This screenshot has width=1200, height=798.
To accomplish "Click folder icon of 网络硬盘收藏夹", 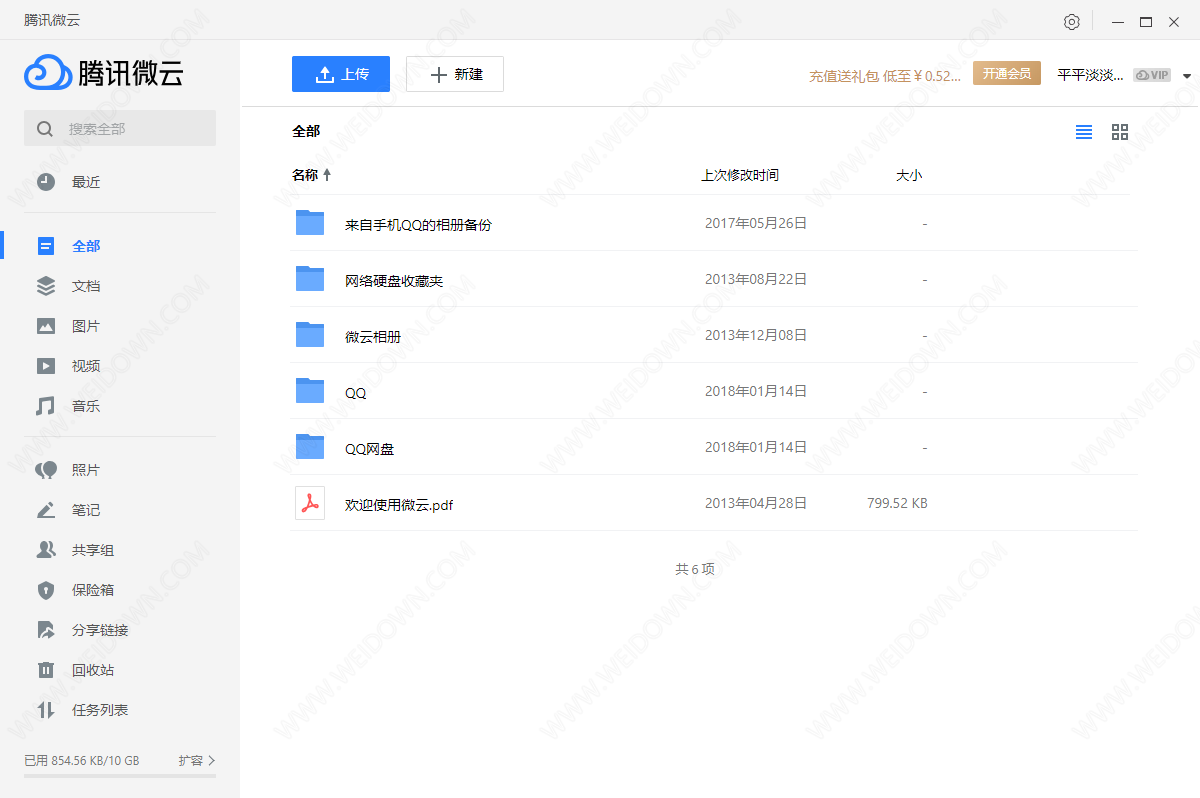I will [x=310, y=278].
